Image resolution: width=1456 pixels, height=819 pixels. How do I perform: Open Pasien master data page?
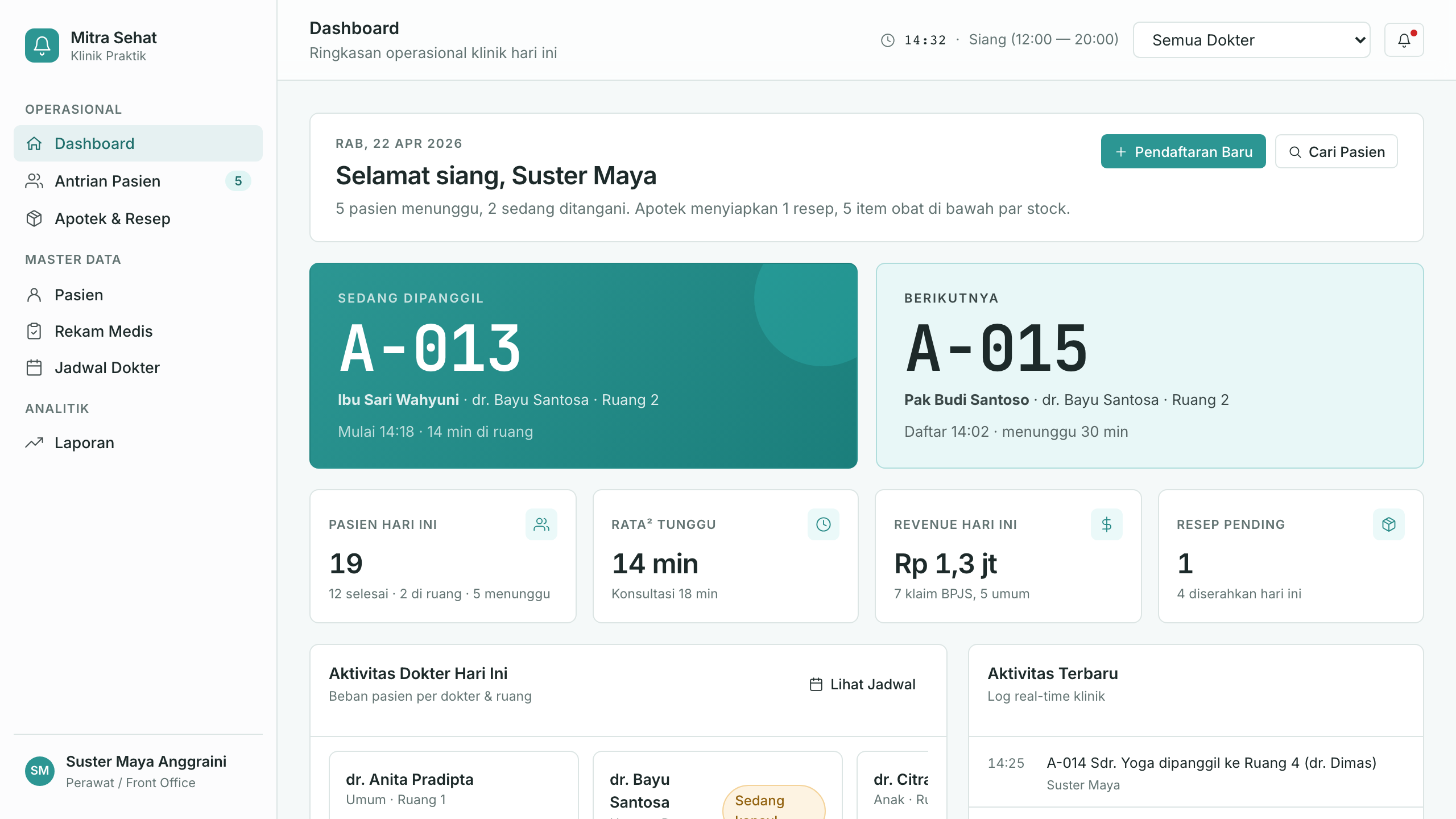tap(138, 295)
